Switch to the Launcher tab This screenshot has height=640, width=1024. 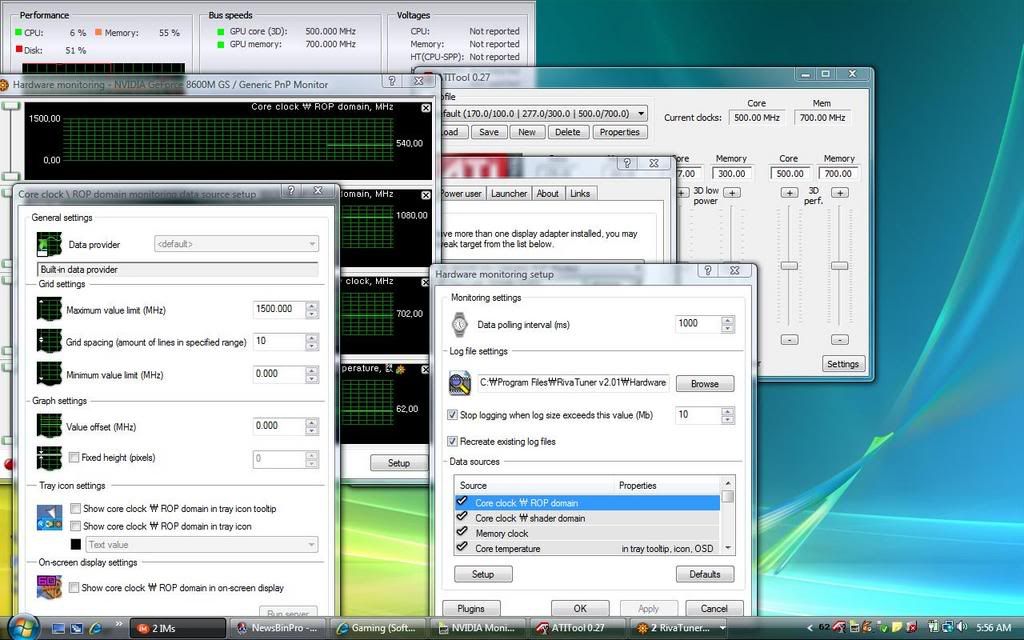tap(509, 193)
